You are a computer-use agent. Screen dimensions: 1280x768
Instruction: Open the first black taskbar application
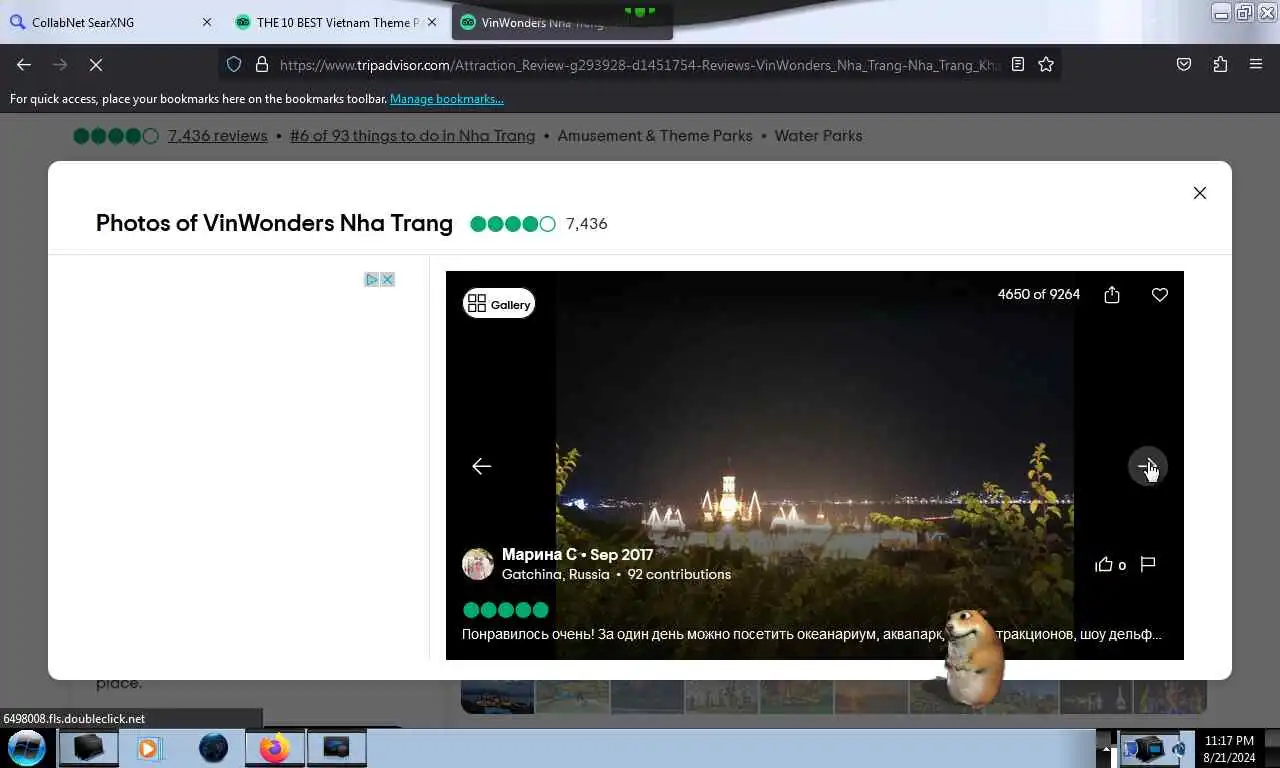[88, 748]
